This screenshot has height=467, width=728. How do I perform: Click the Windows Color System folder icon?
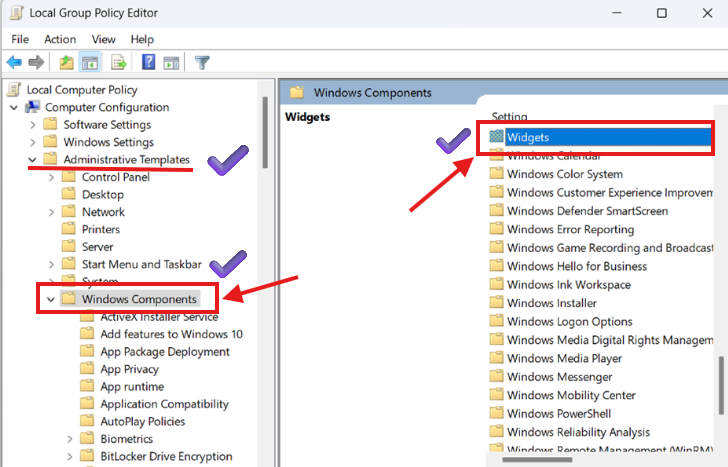tap(496, 174)
